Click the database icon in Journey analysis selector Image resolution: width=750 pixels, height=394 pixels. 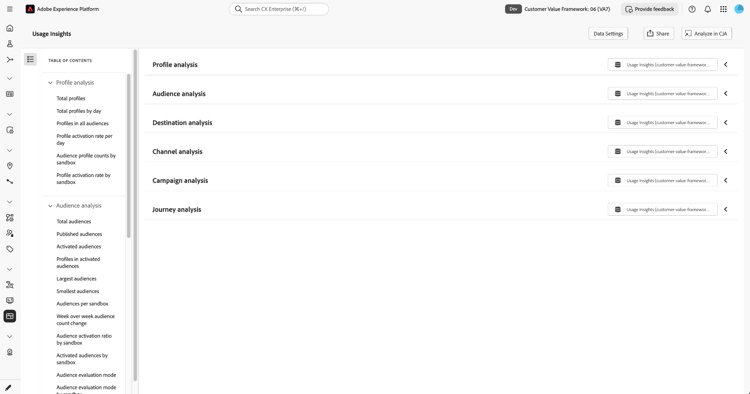[618, 209]
